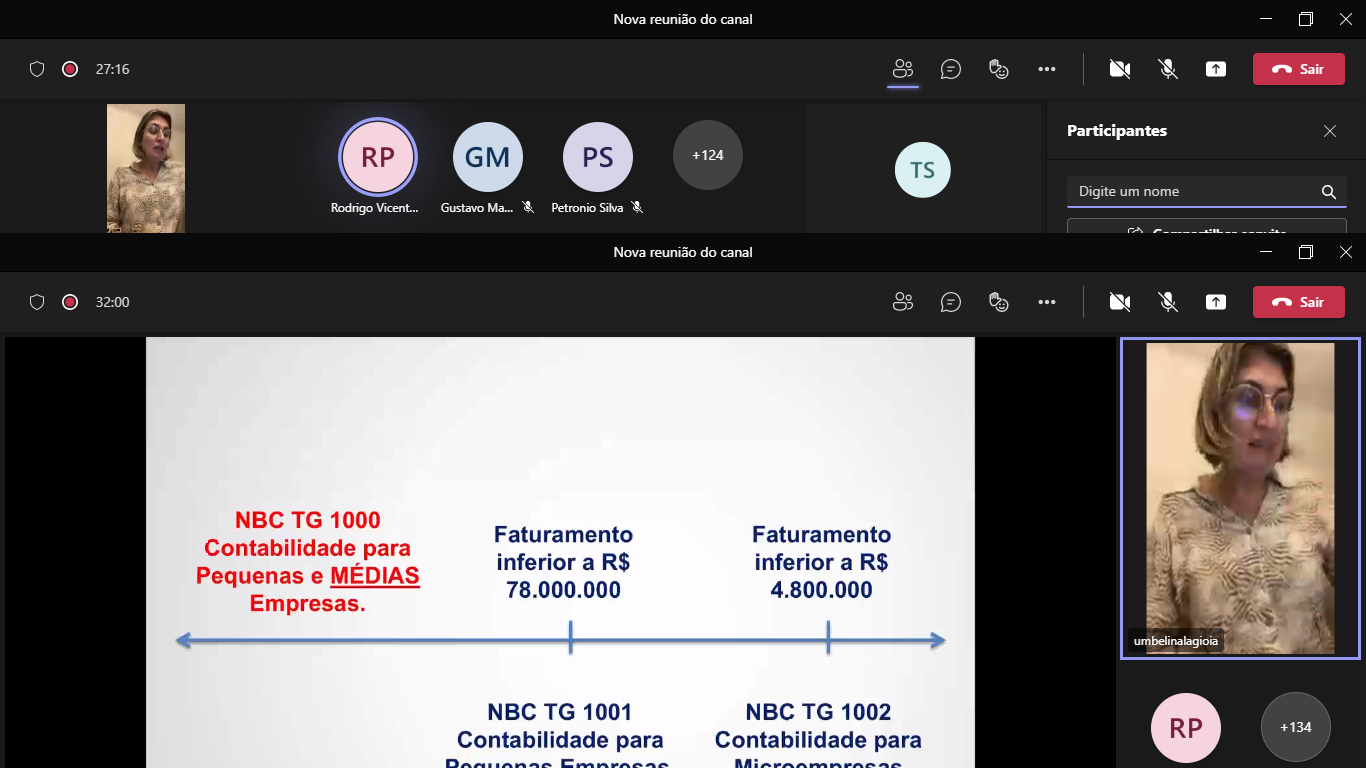The image size is (1366, 768).
Task: Select the umbelinalagioia video thumbnail
Action: click(x=1239, y=498)
